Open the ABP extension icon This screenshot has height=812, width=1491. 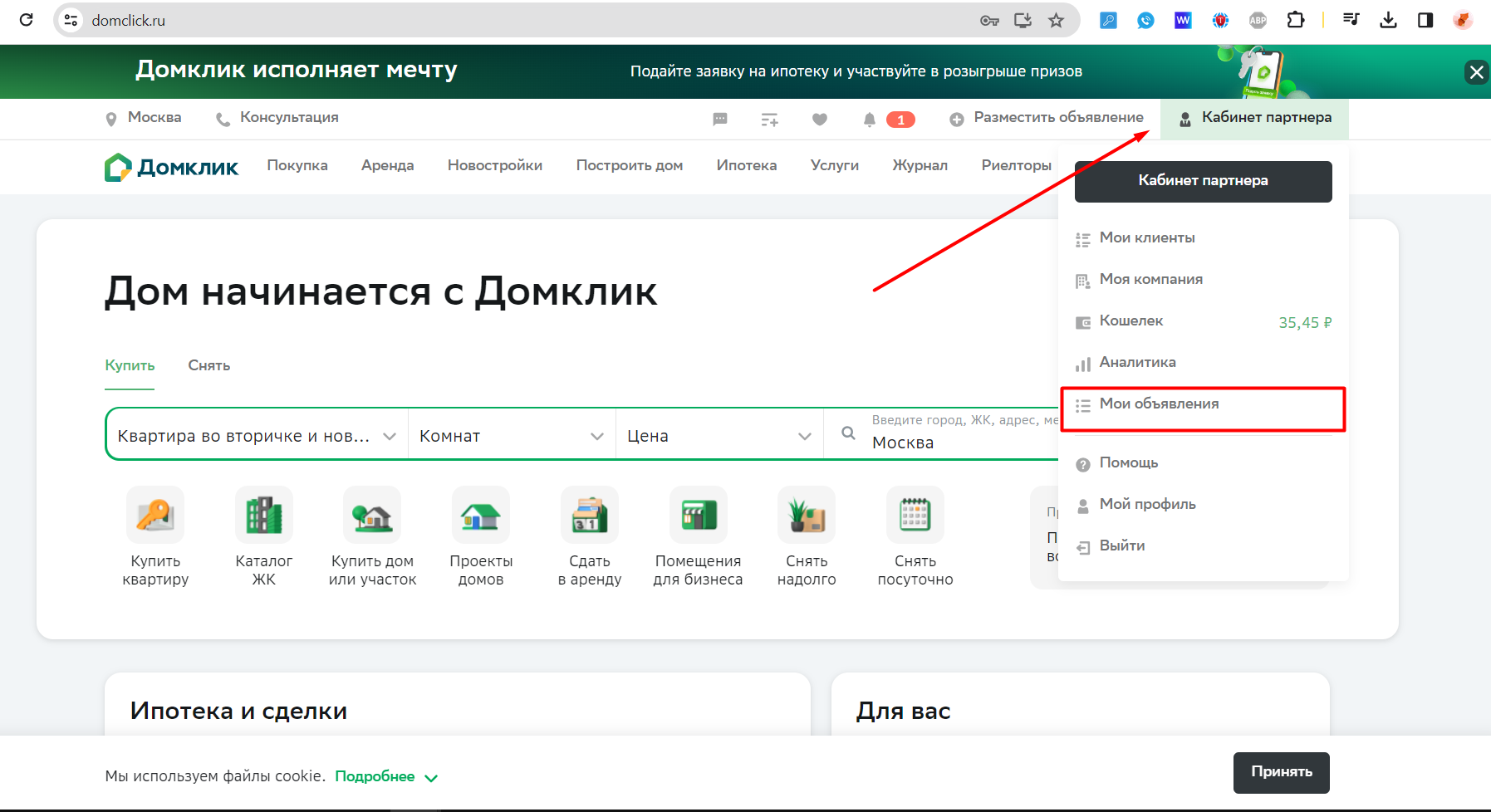1258,20
